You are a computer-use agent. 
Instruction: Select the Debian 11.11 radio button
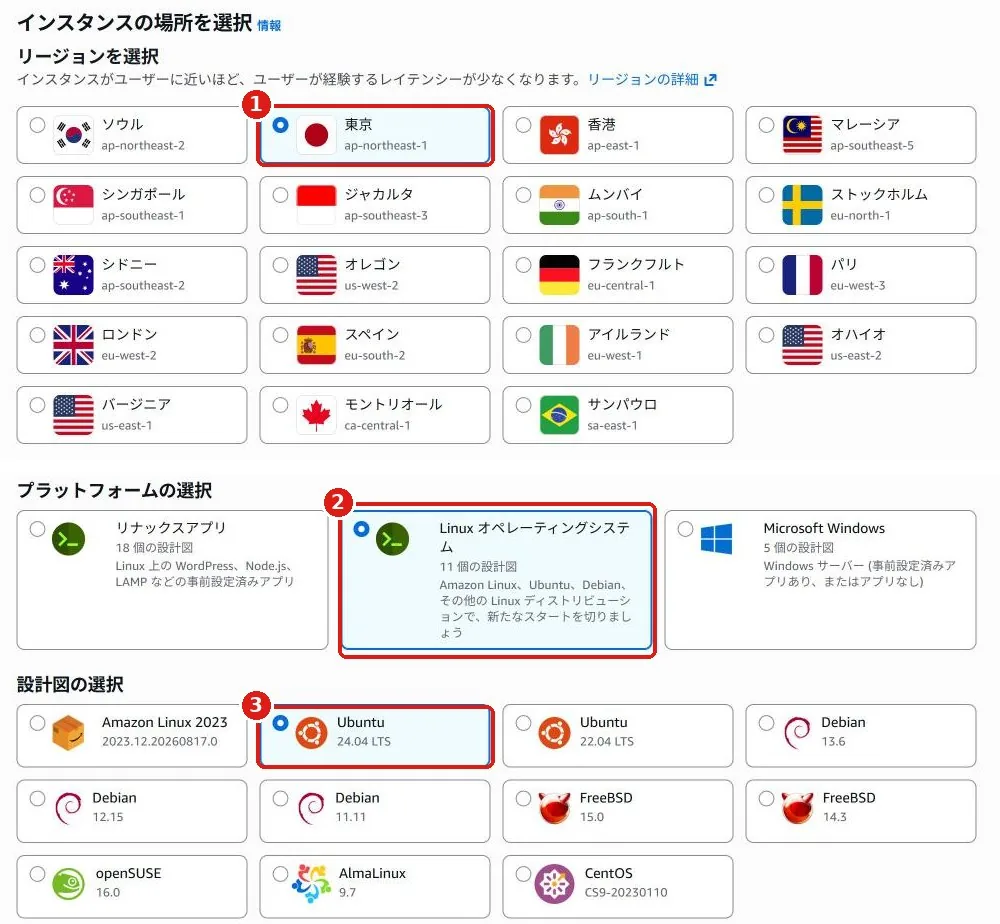(280, 798)
